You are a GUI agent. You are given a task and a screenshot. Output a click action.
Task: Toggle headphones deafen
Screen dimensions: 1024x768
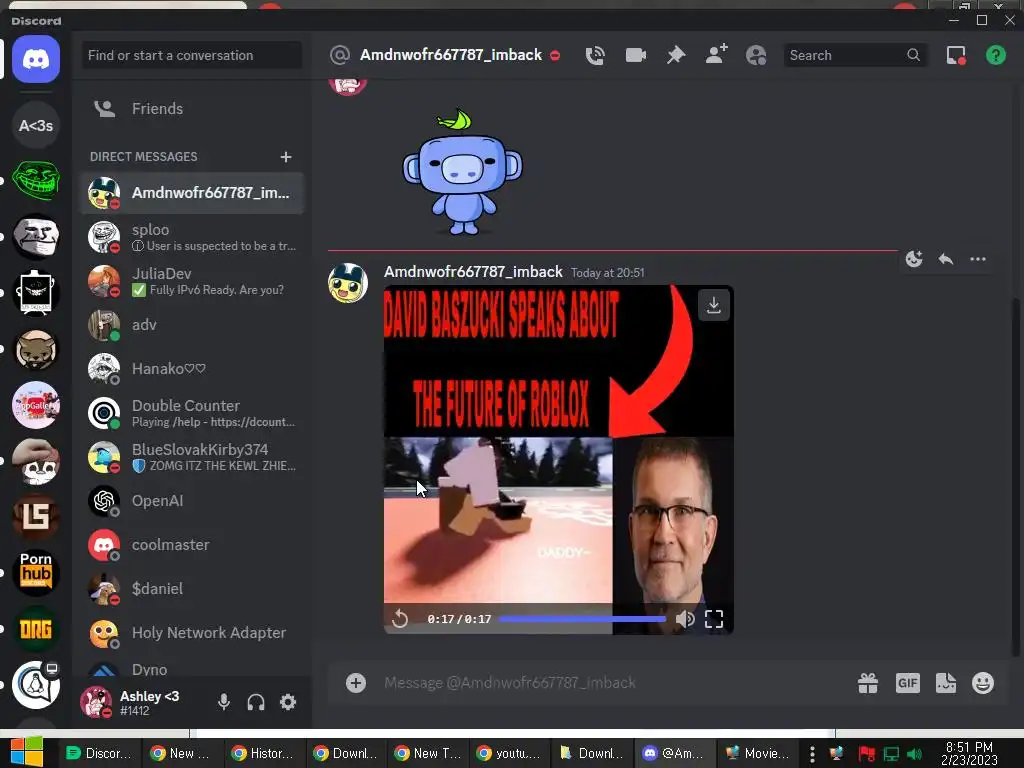point(256,702)
